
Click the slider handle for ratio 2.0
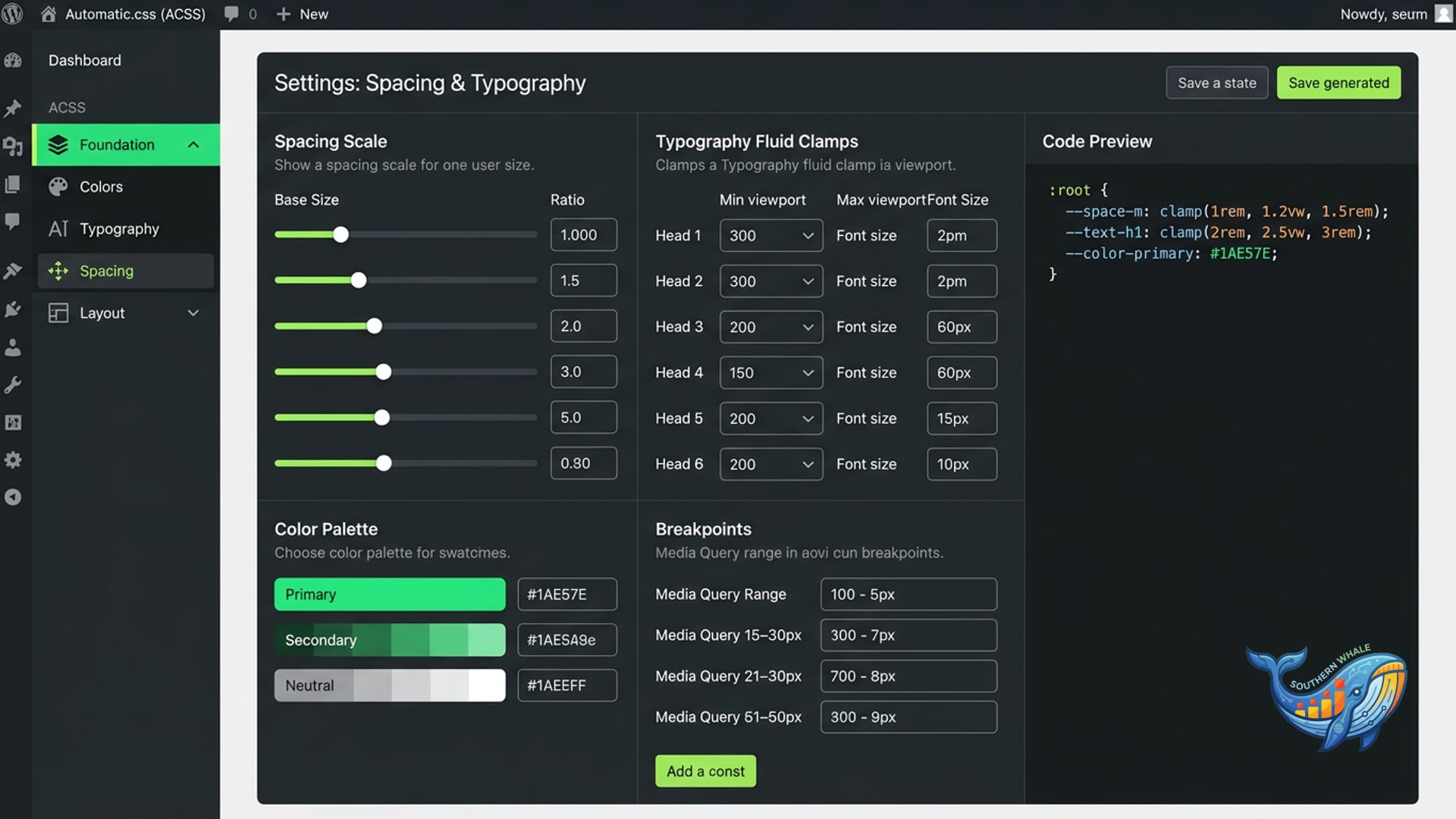374,326
